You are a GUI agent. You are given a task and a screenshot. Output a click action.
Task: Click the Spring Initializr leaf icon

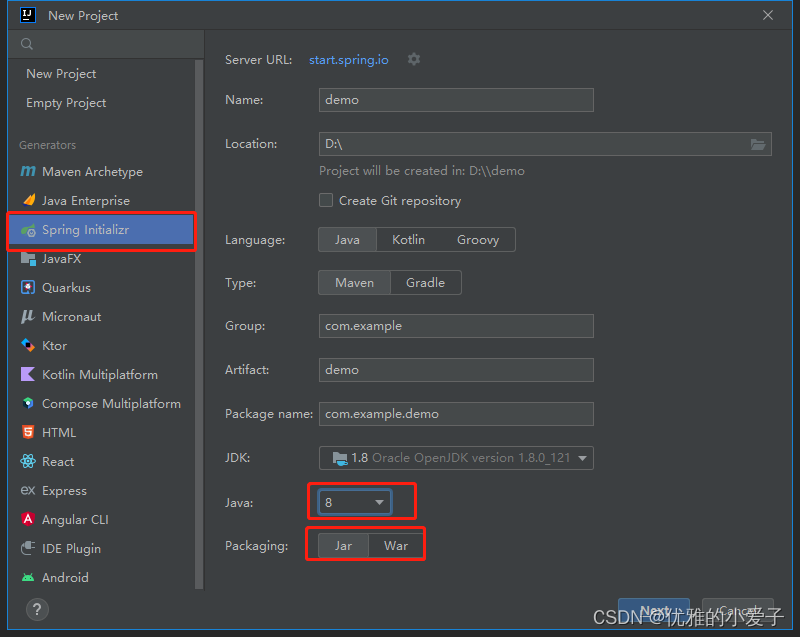tap(28, 230)
